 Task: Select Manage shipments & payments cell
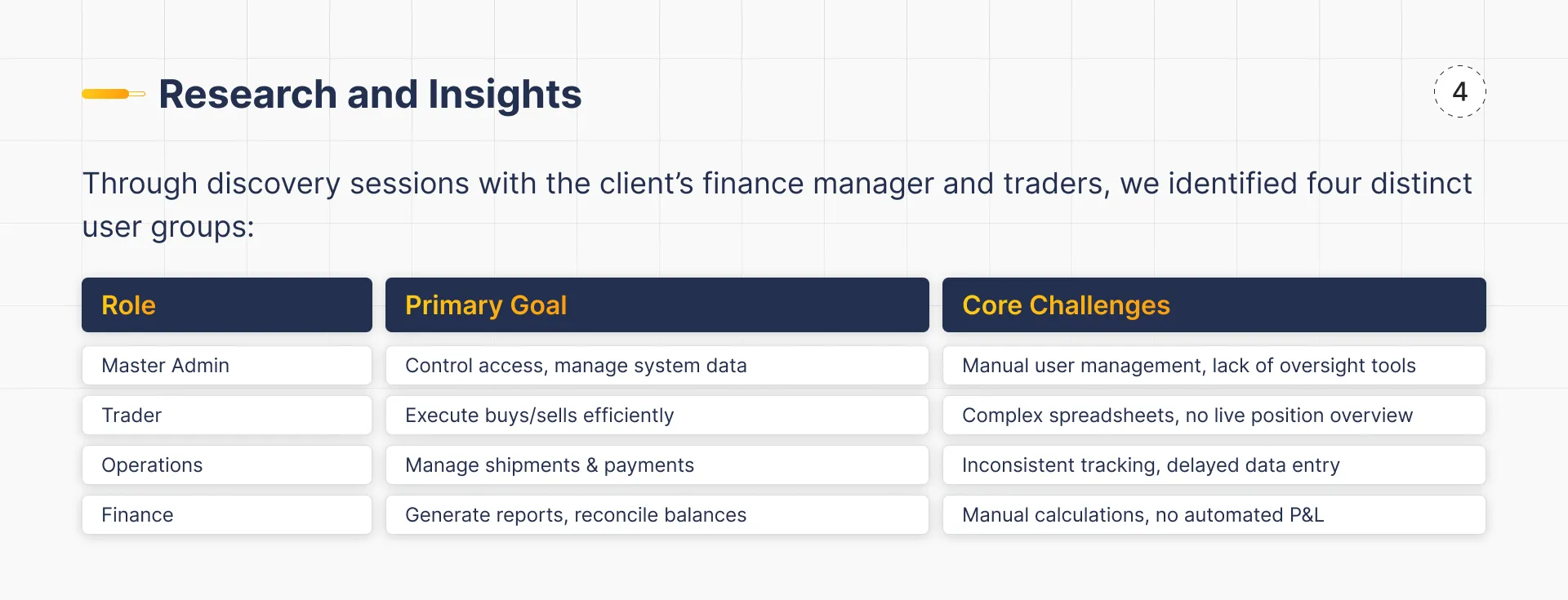657,465
